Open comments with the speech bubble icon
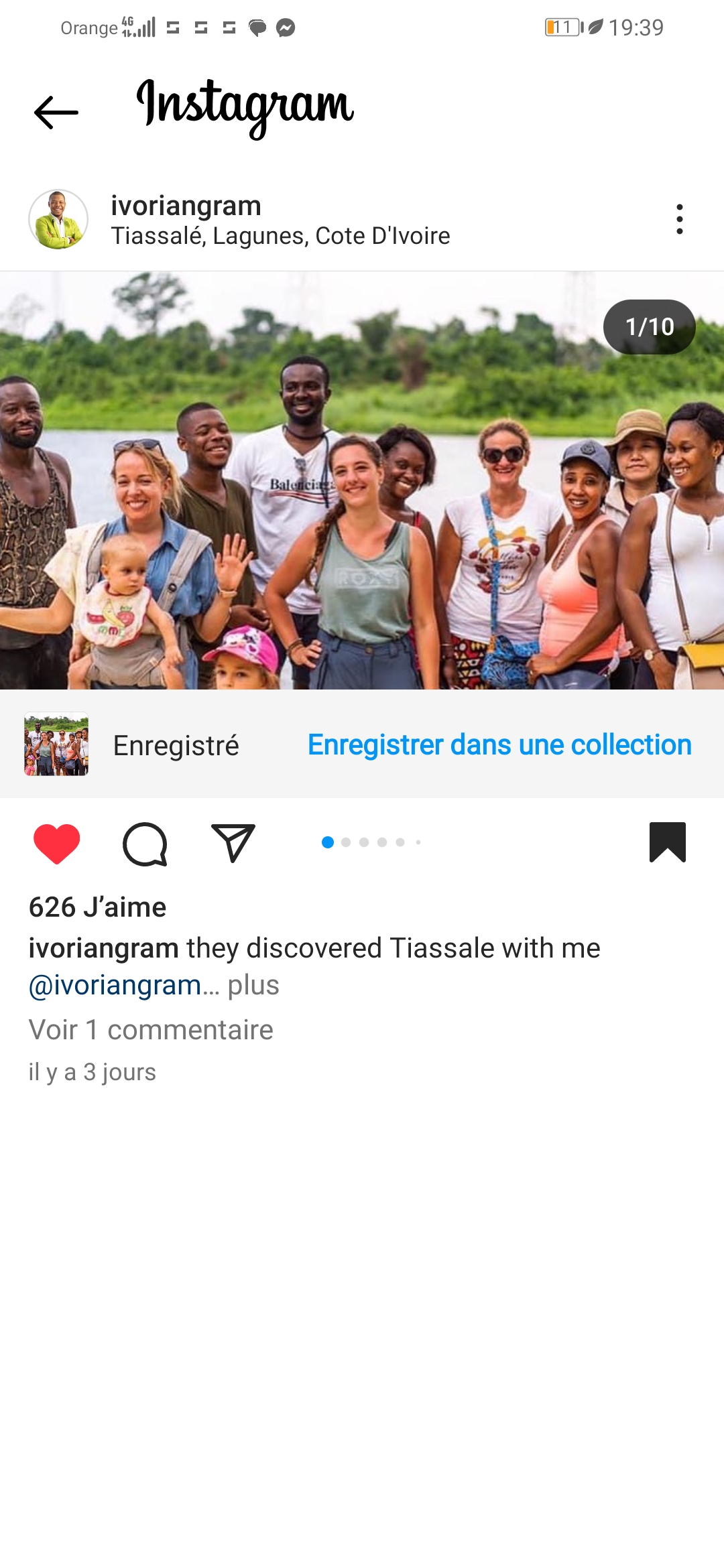Screen dimensions: 724x1568 point(145,844)
